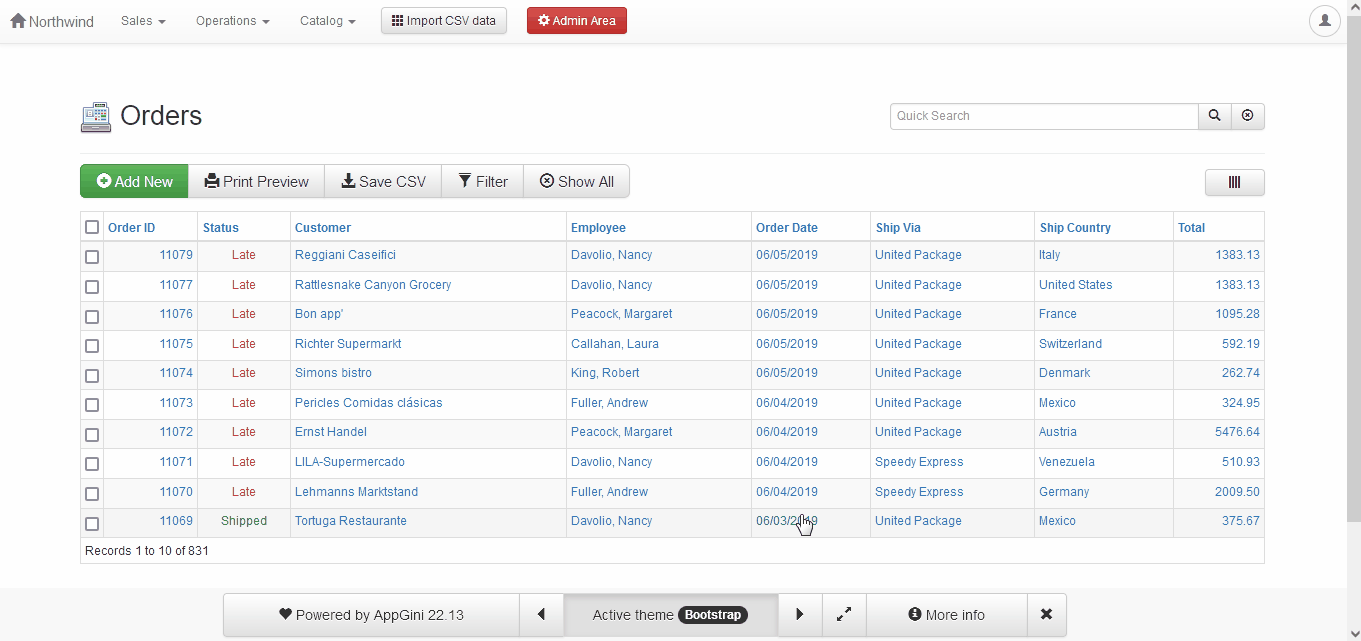Click the expand fullscreen arrows icon
The height and width of the screenshot is (641, 1361).
844,615
